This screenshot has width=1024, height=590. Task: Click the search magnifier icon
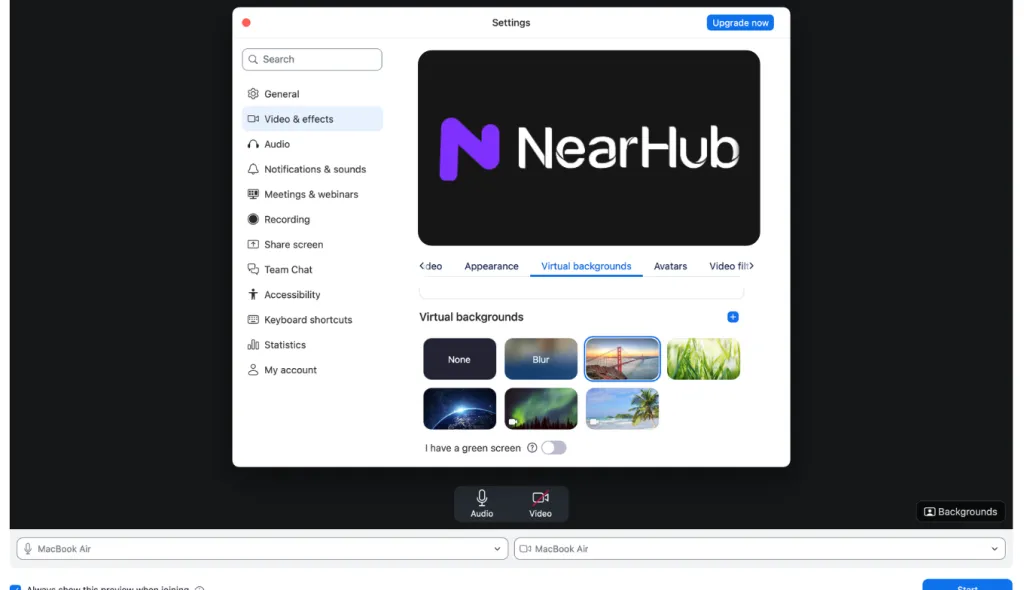[x=253, y=59]
